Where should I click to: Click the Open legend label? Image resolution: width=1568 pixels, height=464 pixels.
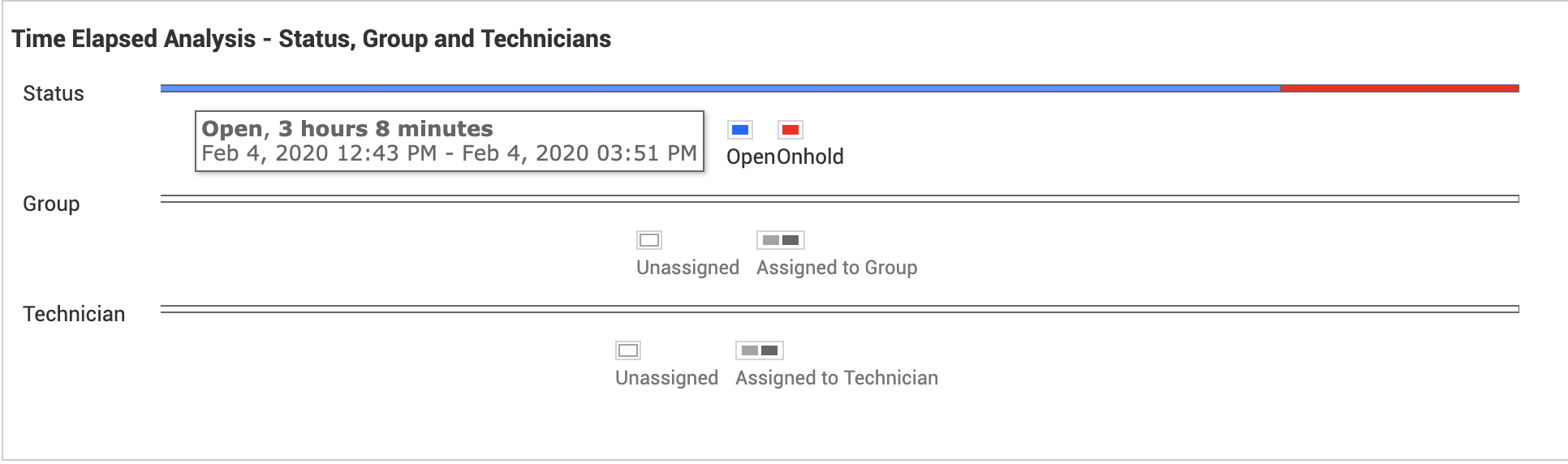pos(751,157)
